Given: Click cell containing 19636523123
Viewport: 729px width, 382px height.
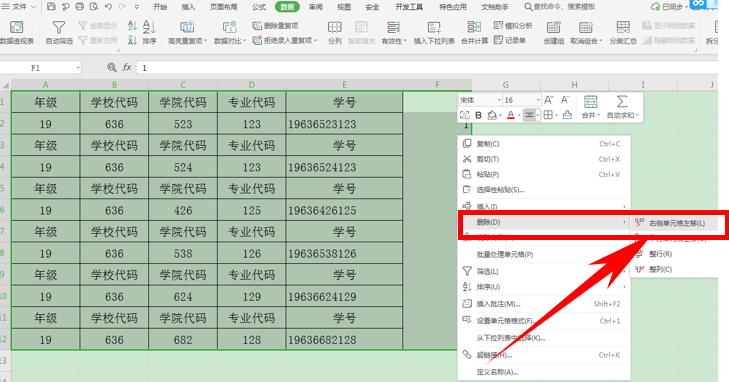Looking at the screenshot, I should 344,124.
